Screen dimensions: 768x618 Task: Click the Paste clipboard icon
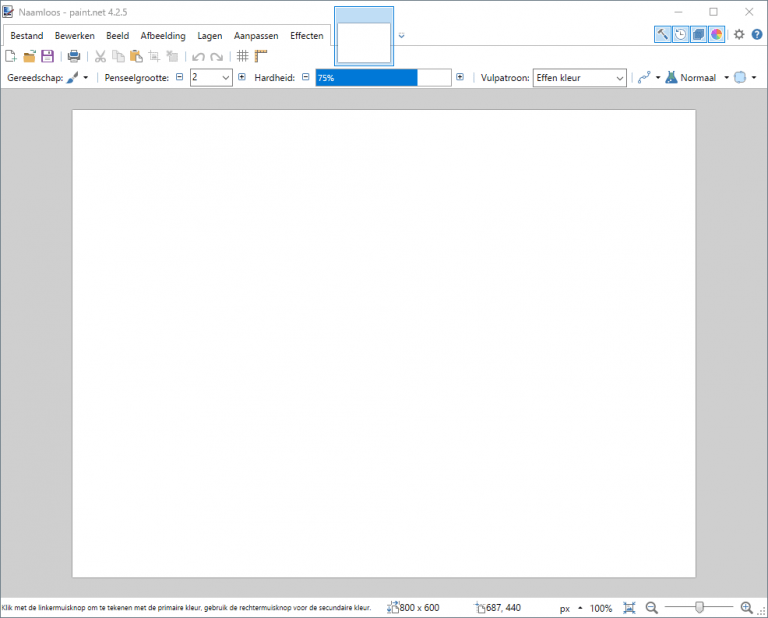point(136,56)
